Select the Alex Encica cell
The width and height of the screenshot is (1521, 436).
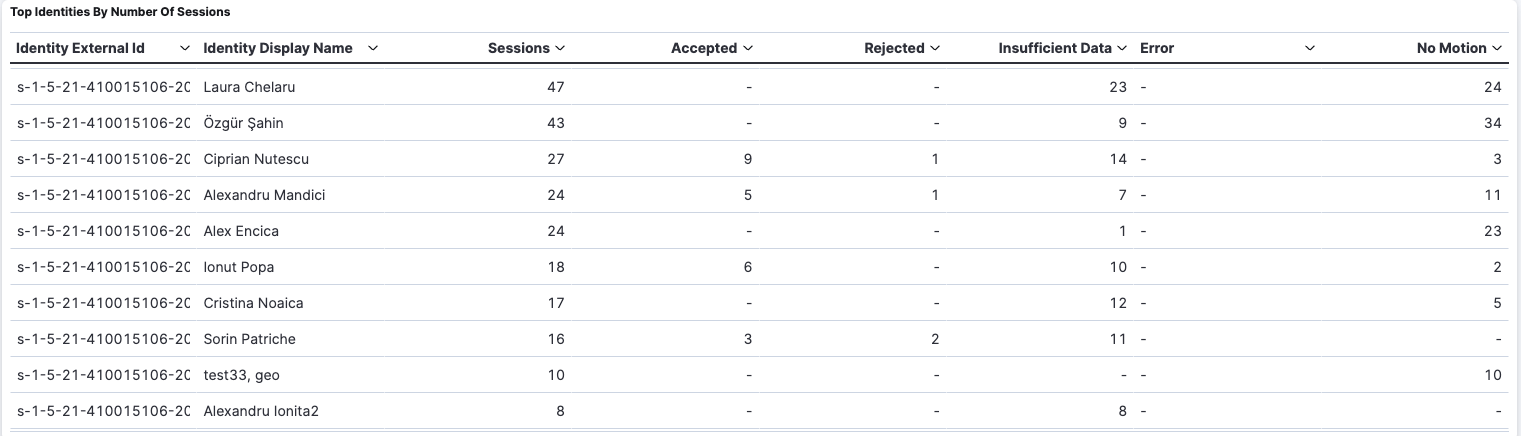pos(241,231)
